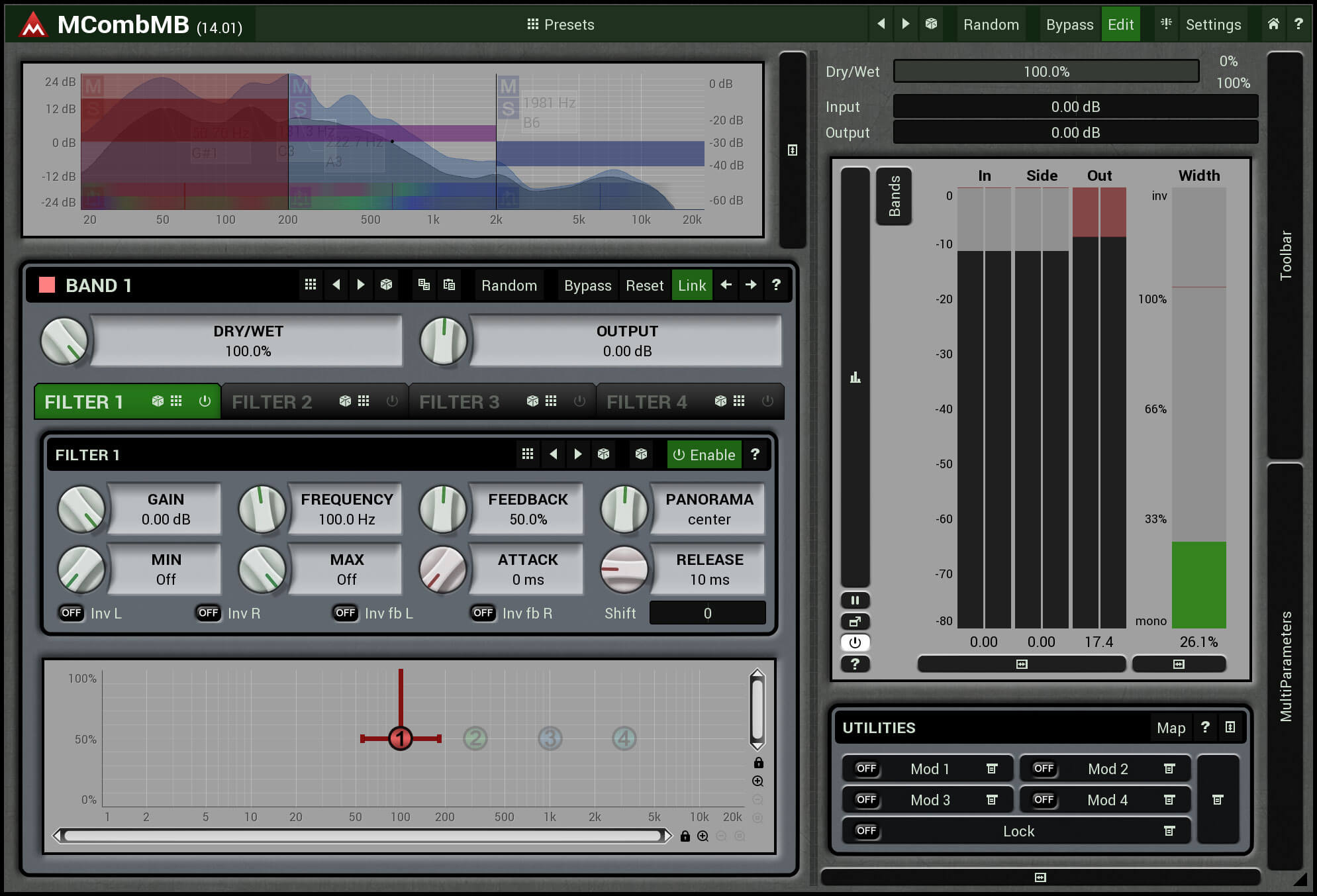The width and height of the screenshot is (1317, 896).
Task: Randomize Band 1 with dice icon
Action: tap(387, 285)
